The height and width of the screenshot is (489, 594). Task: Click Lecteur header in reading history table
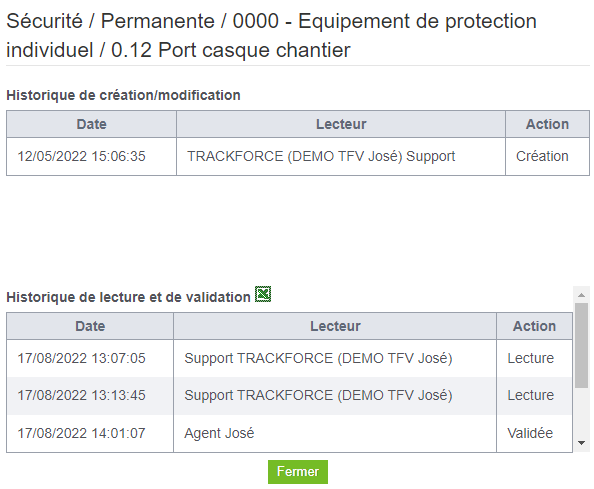(335, 326)
